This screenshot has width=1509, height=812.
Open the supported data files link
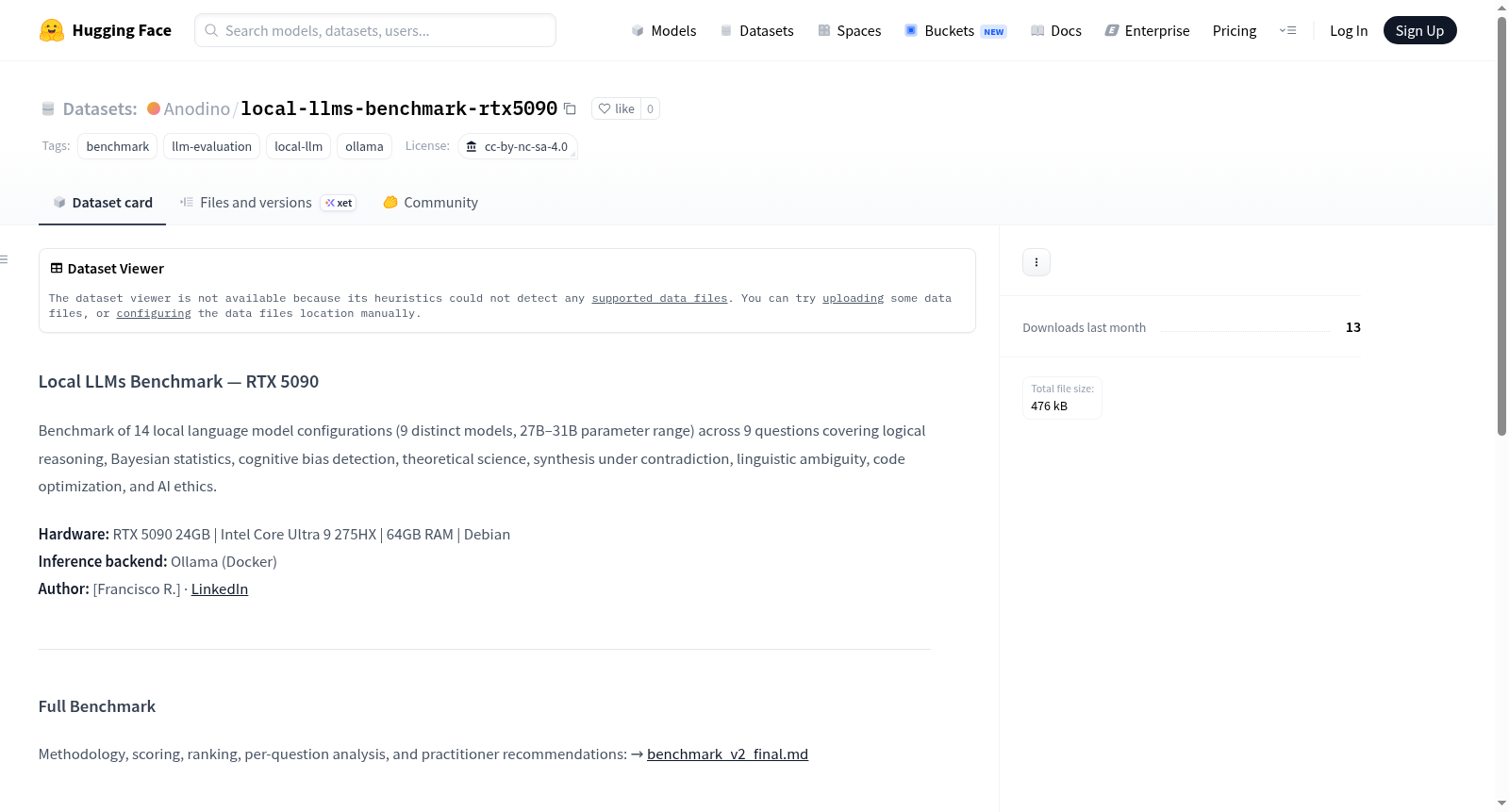point(659,298)
